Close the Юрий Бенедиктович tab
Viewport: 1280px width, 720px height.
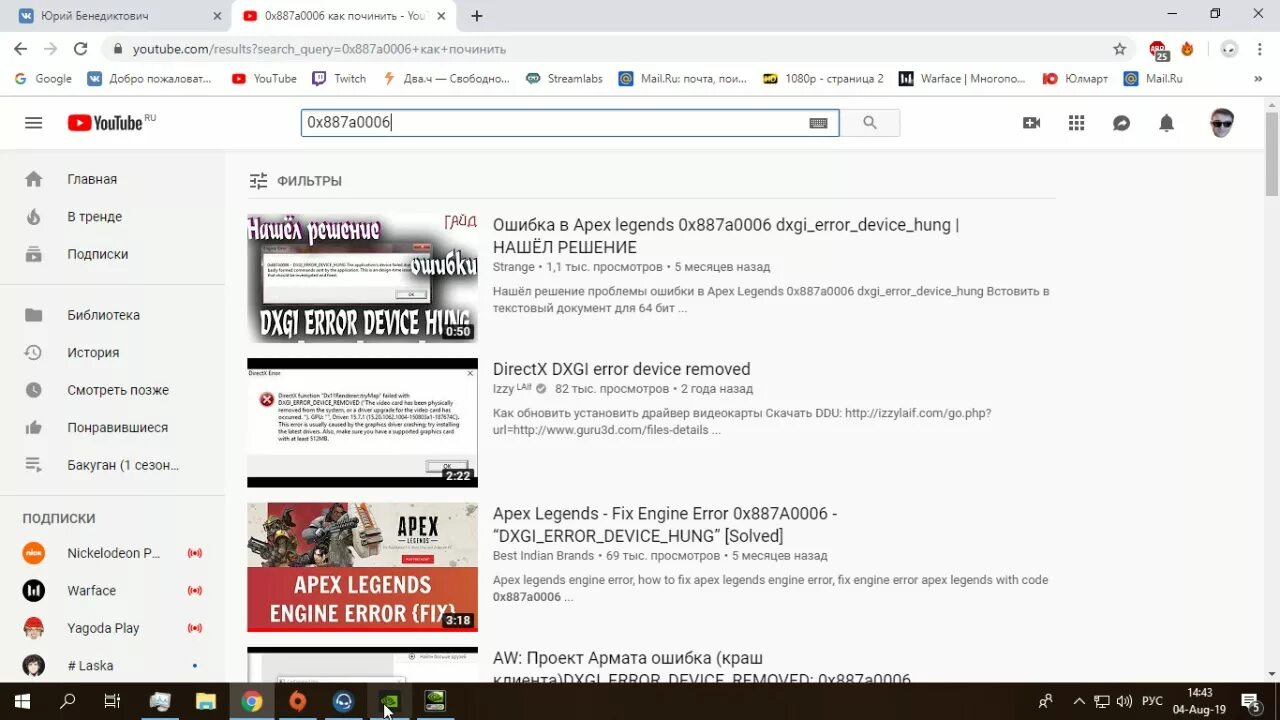[217, 16]
